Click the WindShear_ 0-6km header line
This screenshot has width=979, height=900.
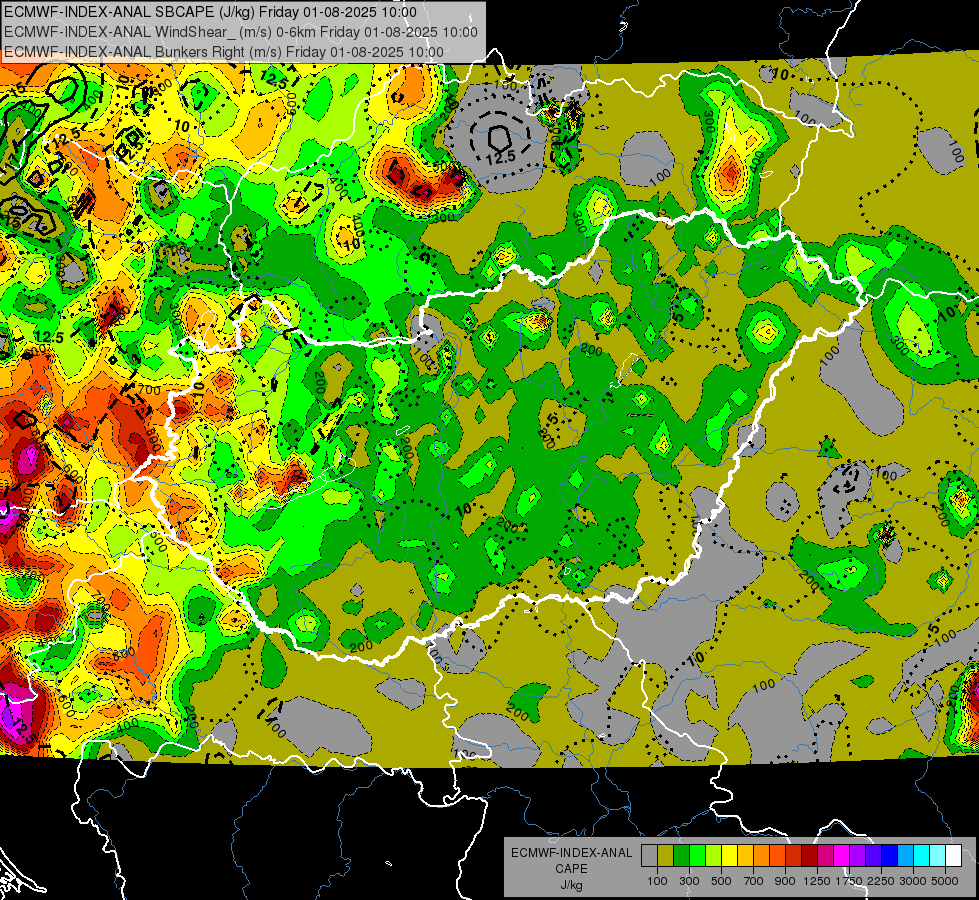click(240, 32)
